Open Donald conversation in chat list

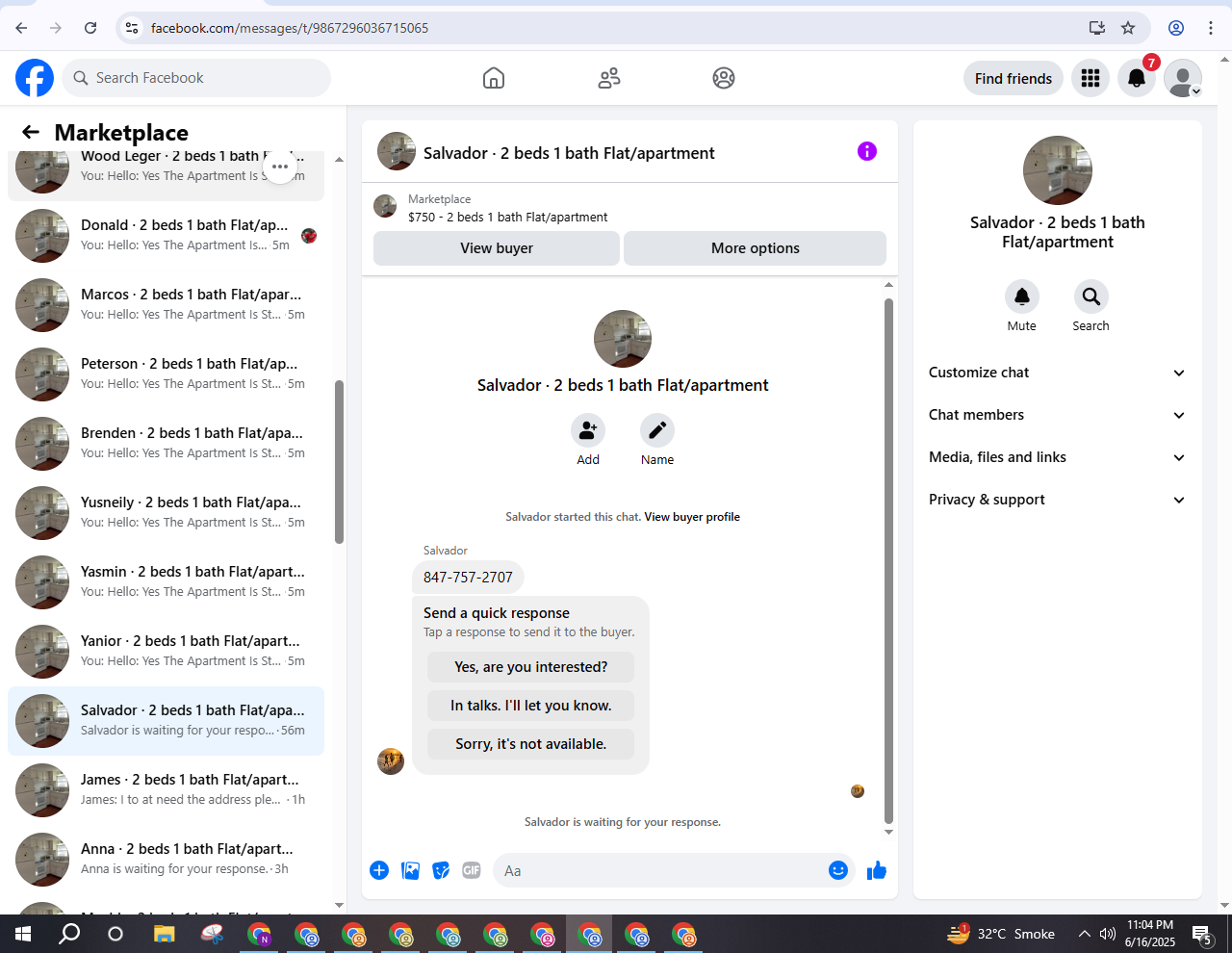[x=166, y=235]
